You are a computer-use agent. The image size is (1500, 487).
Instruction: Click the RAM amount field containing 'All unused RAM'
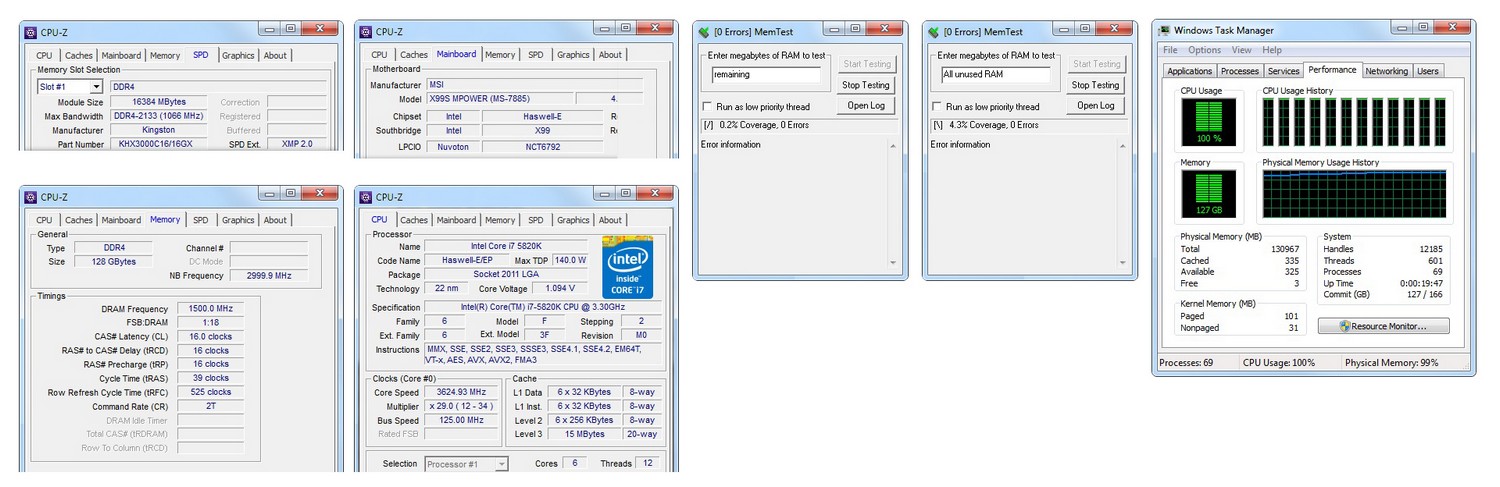(x=996, y=75)
